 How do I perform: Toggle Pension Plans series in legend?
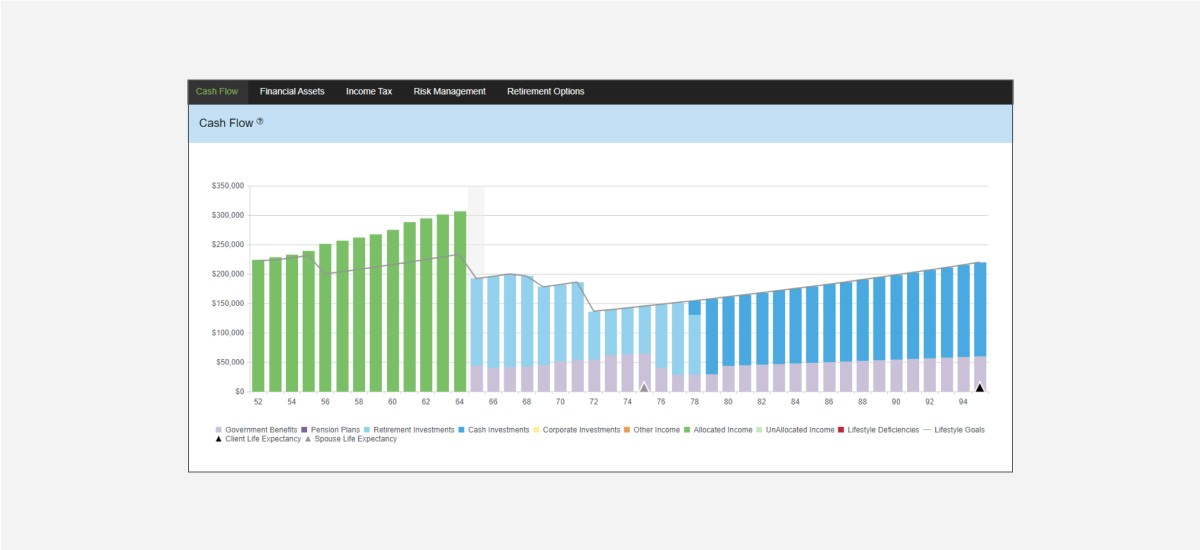tap(335, 430)
